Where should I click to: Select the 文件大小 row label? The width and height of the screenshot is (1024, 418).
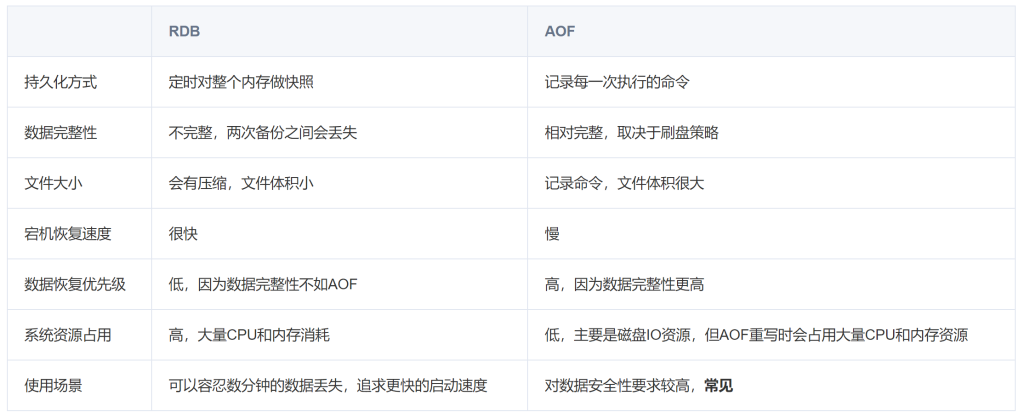[x=53, y=183]
